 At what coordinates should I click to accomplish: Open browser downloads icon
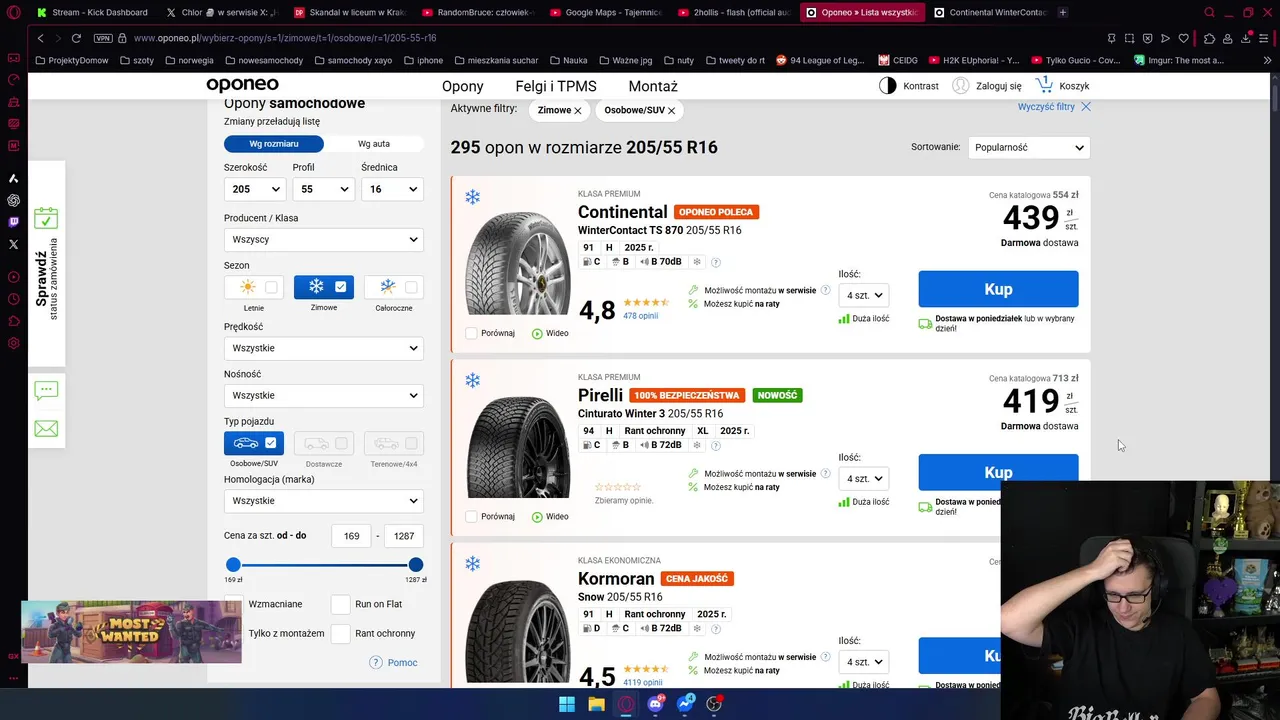click(x=1245, y=38)
